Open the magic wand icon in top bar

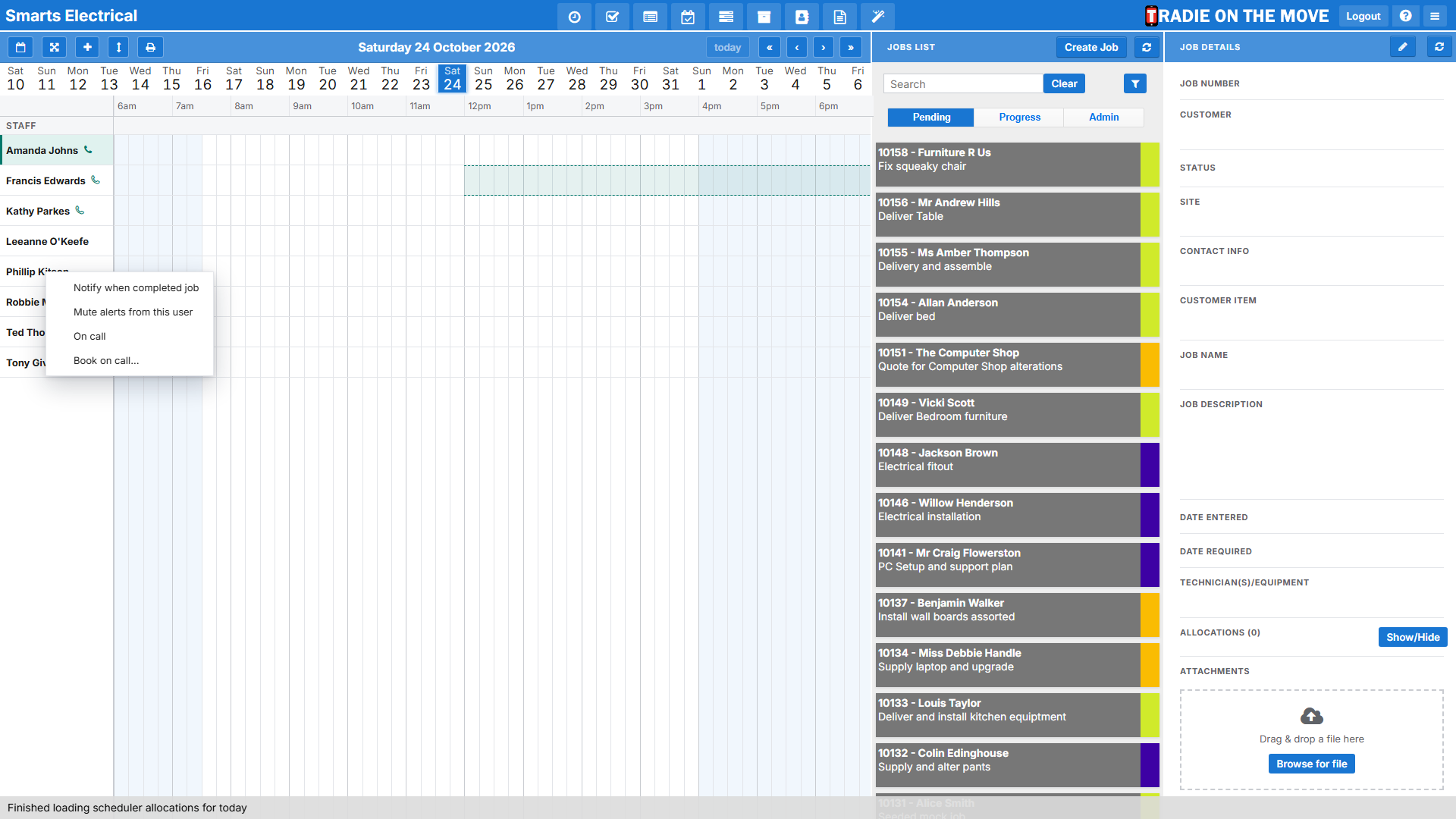tap(877, 17)
